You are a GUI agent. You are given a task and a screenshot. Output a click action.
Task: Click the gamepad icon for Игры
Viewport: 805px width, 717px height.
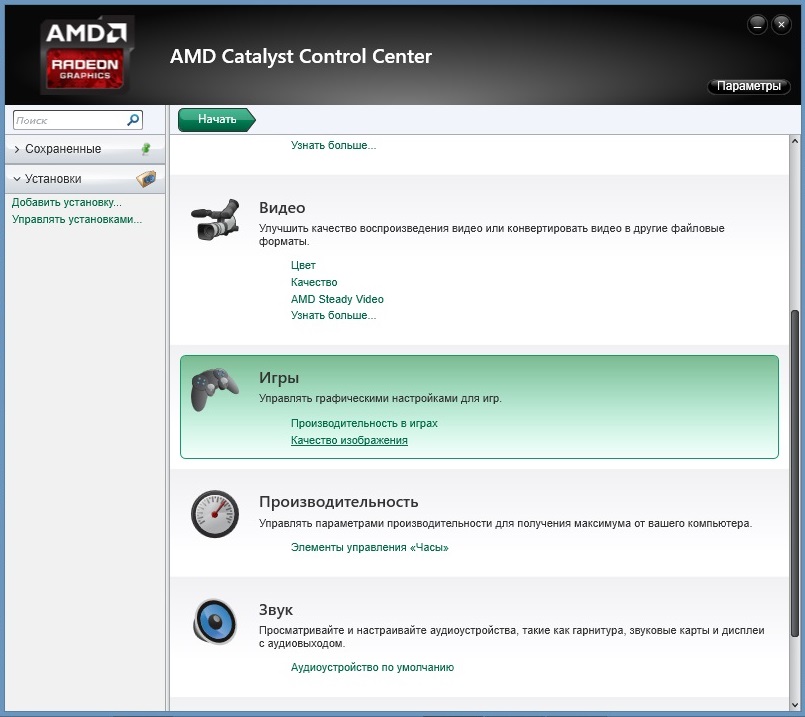[214, 389]
